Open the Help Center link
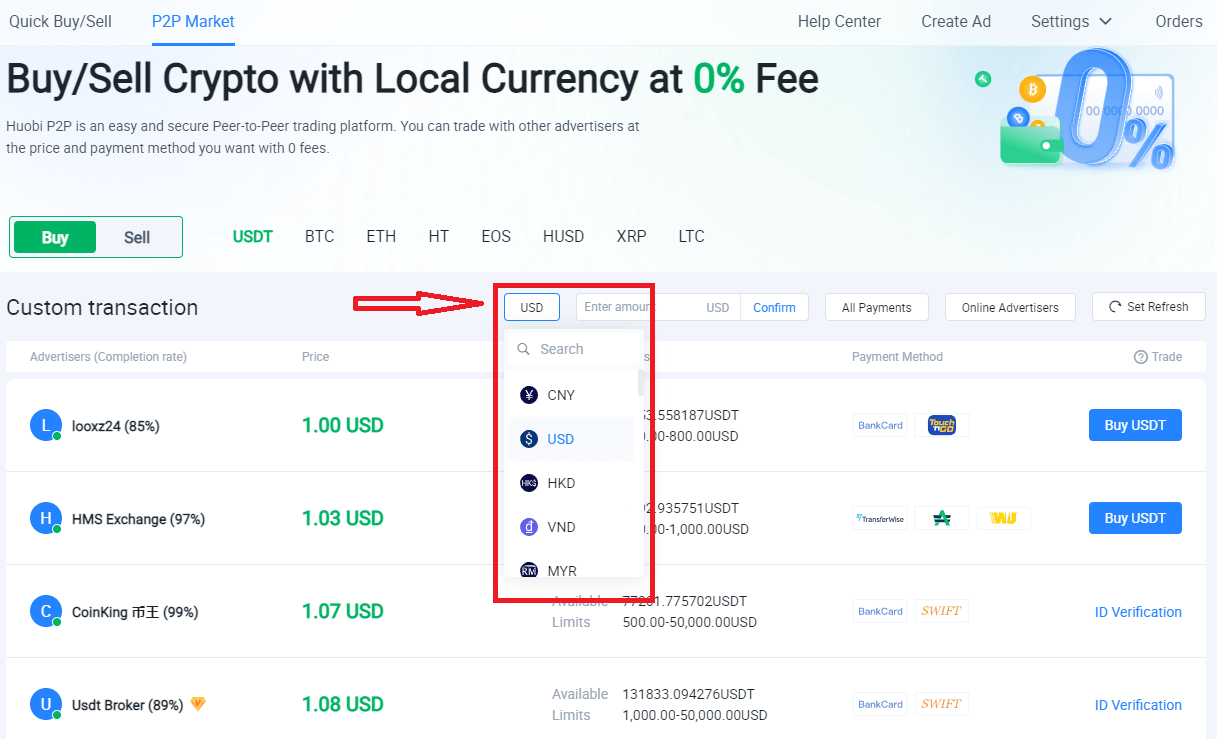 [840, 21]
